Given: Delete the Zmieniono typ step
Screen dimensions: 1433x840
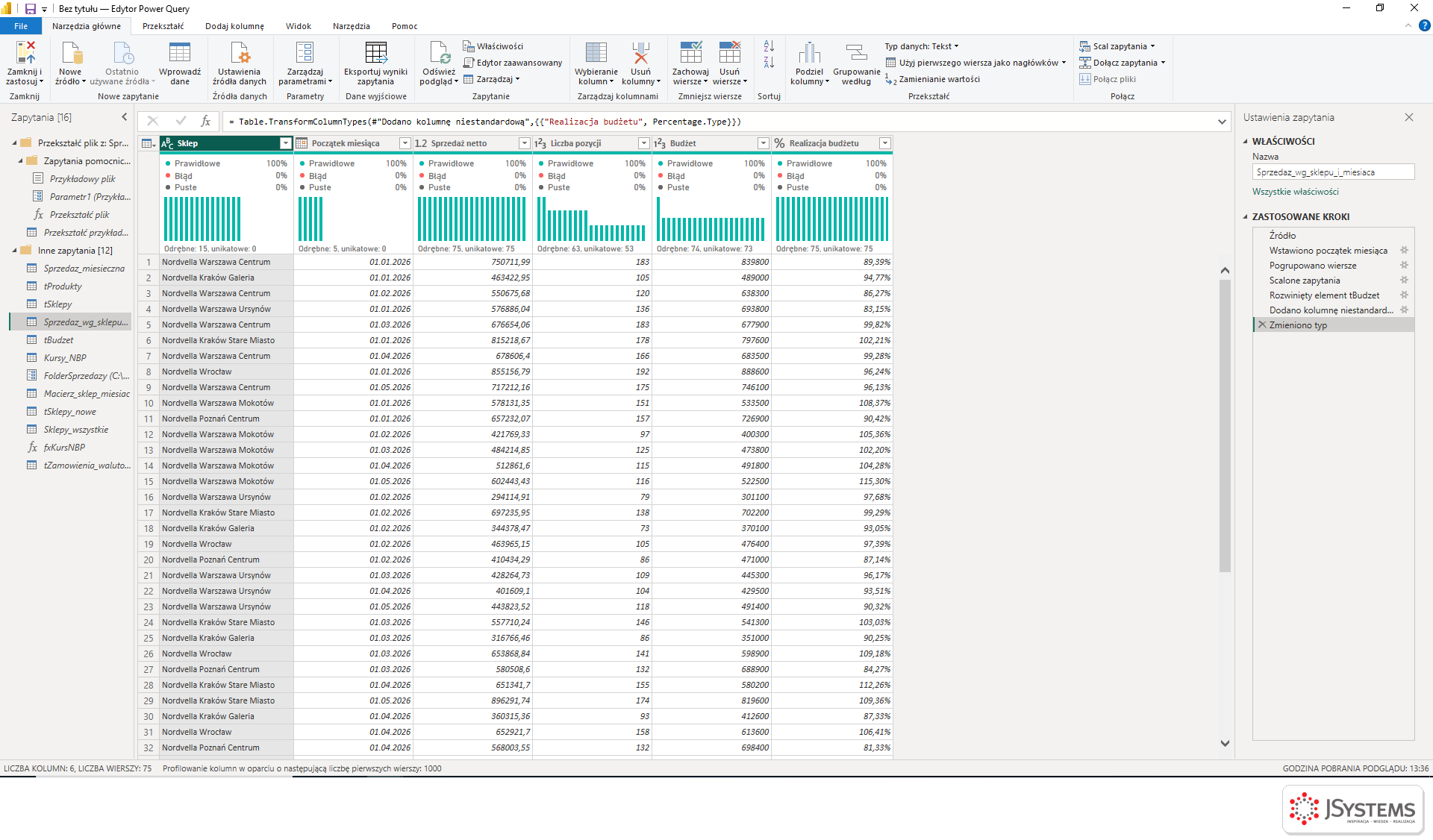Looking at the screenshot, I should [1262, 325].
